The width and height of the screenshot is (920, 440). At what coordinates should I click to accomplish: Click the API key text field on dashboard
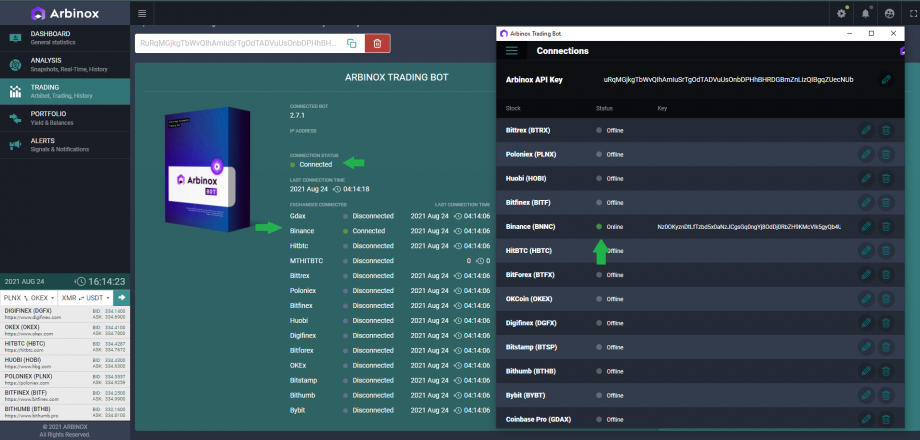238,43
